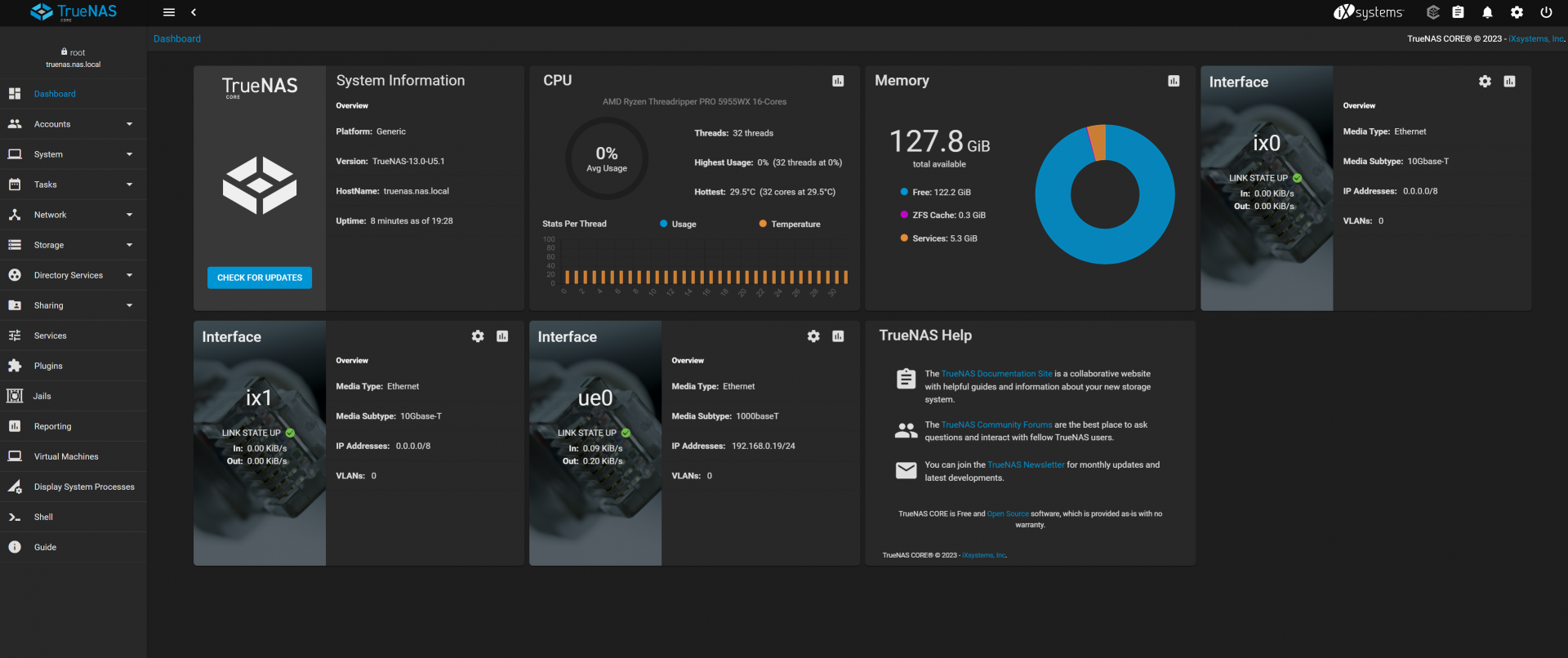Expand the System menu arrow
Viewport: 1568px width, 658px height.
click(x=129, y=154)
